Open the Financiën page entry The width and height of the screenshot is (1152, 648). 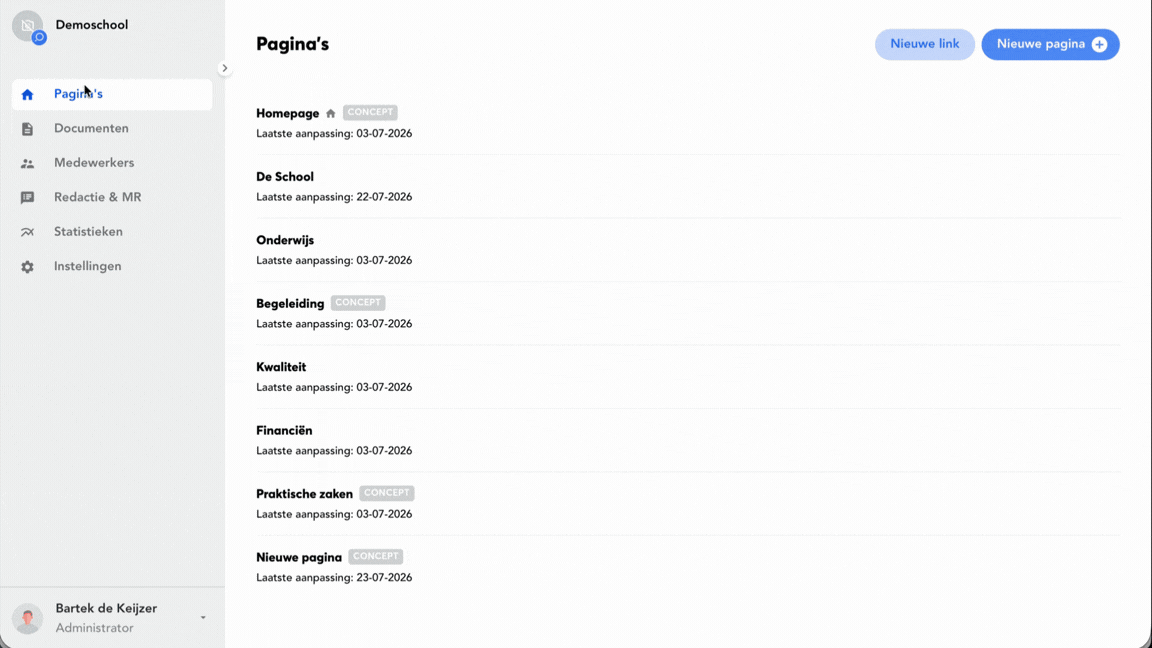[x=284, y=431]
